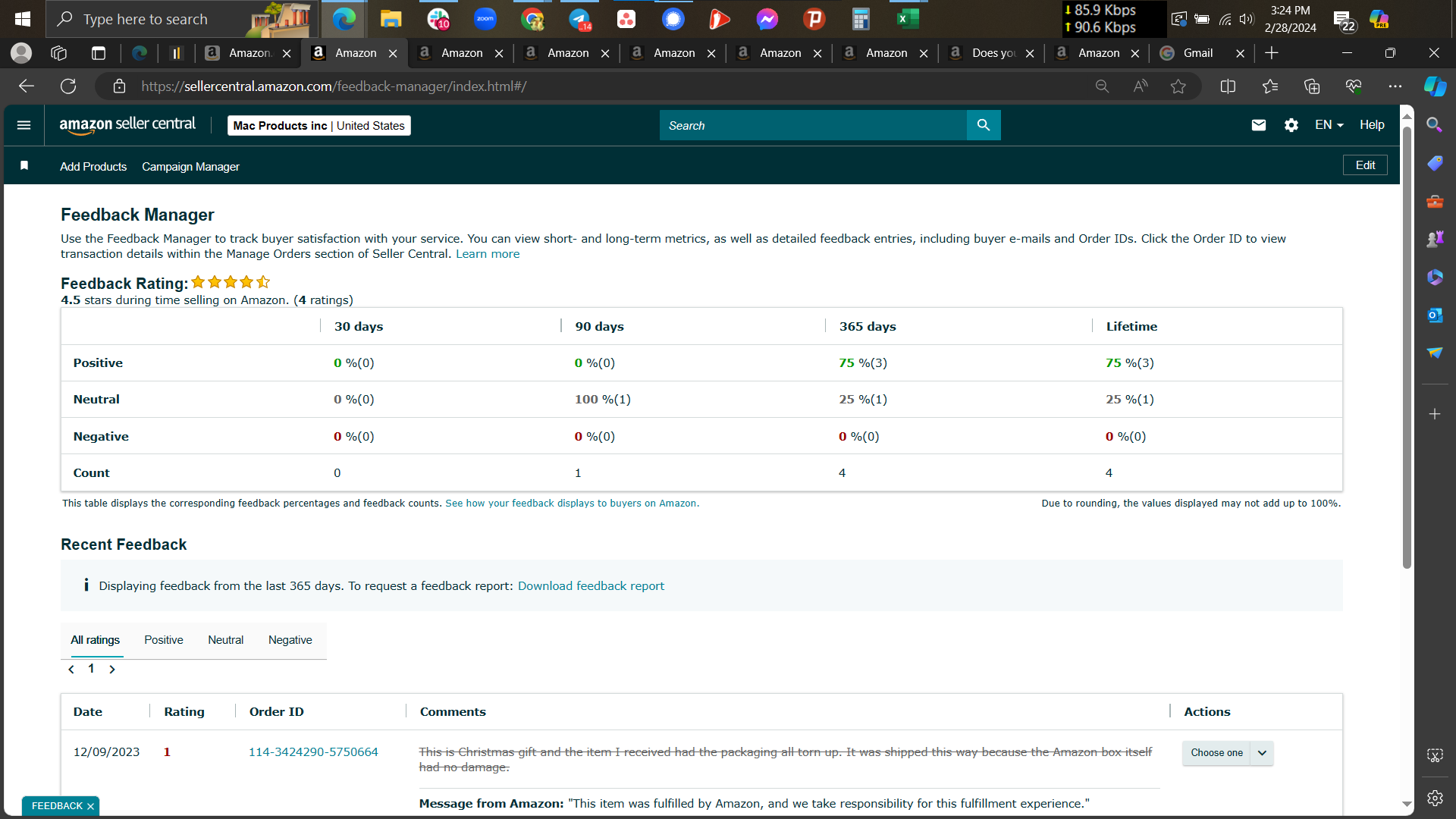1456x819 pixels.
Task: View site information padlock icon
Action: 119,86
